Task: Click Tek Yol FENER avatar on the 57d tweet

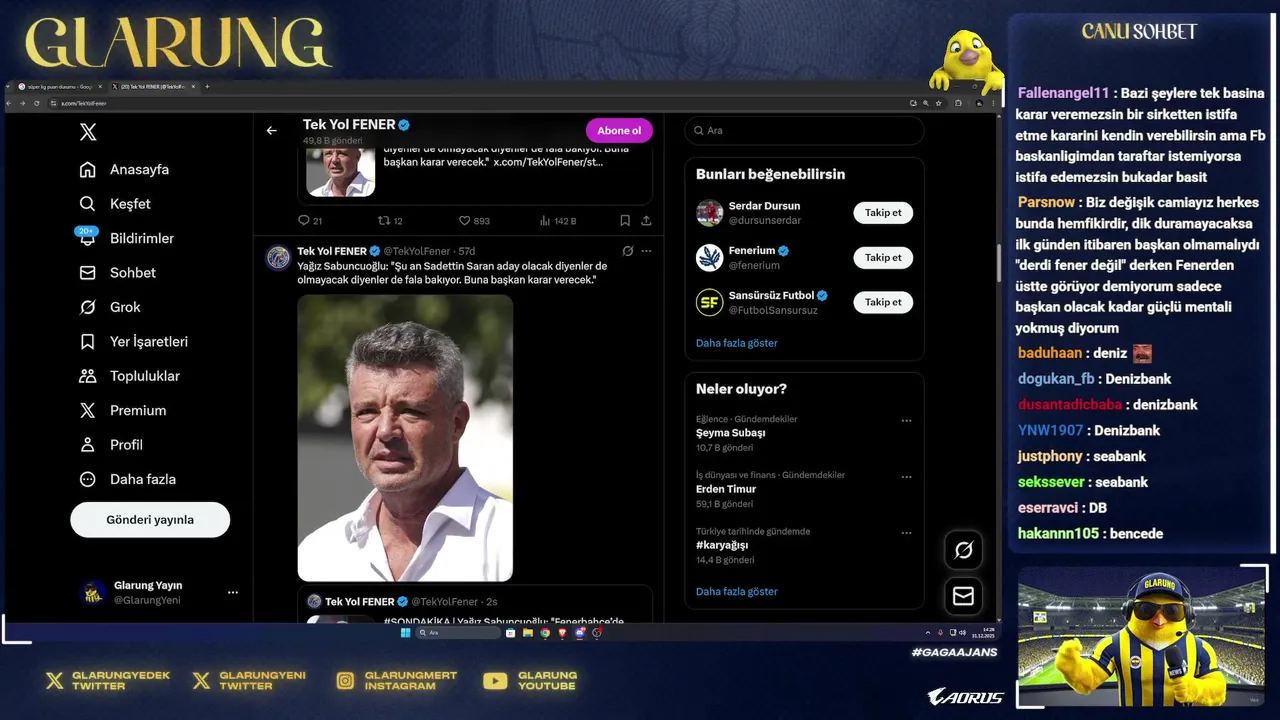Action: [x=278, y=258]
